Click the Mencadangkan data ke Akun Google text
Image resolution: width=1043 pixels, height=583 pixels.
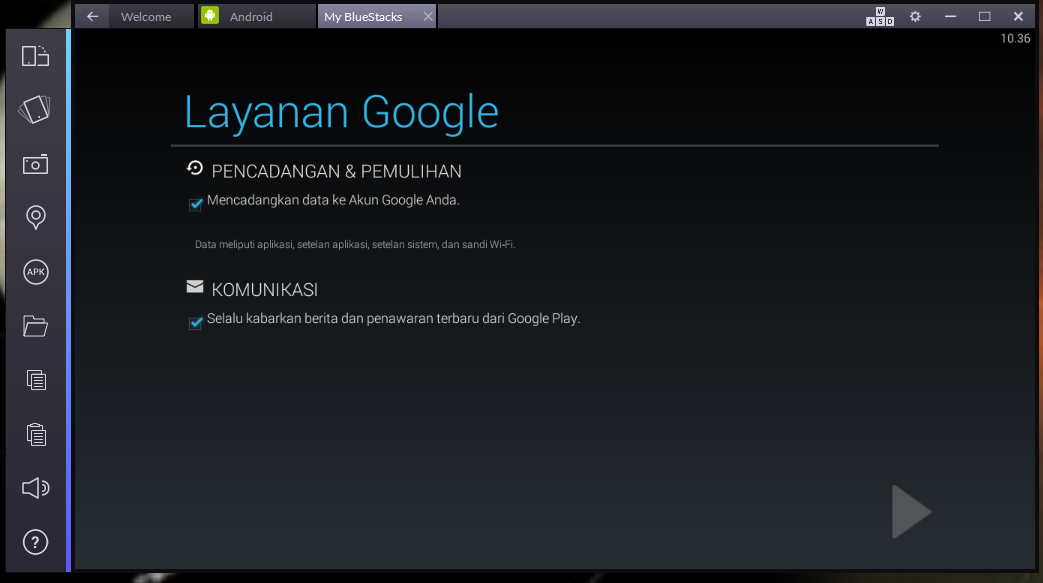coord(333,200)
